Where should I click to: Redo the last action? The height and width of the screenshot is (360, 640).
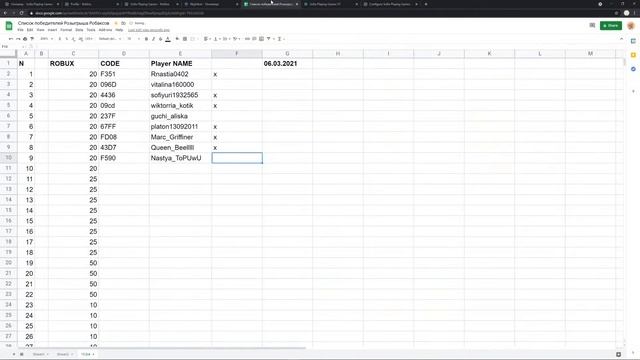[18, 39]
